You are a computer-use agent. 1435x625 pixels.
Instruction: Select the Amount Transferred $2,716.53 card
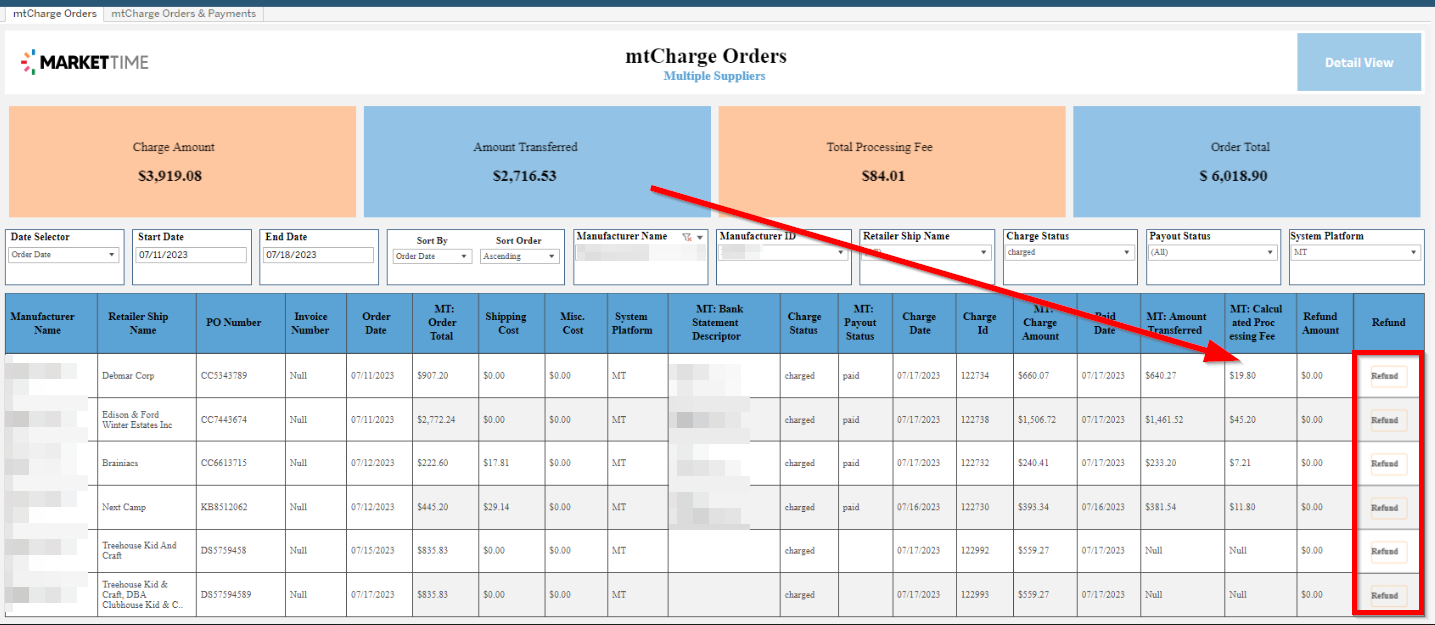[x=537, y=162]
